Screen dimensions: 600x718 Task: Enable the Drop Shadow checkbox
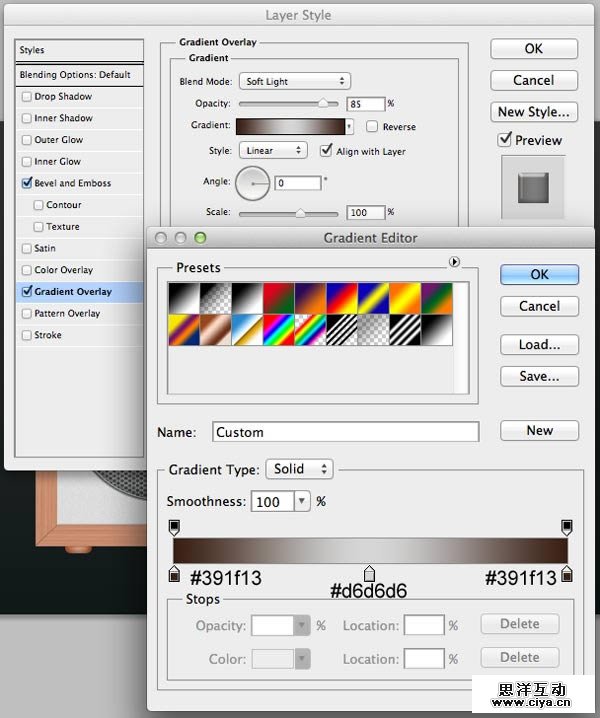pyautogui.click(x=26, y=97)
